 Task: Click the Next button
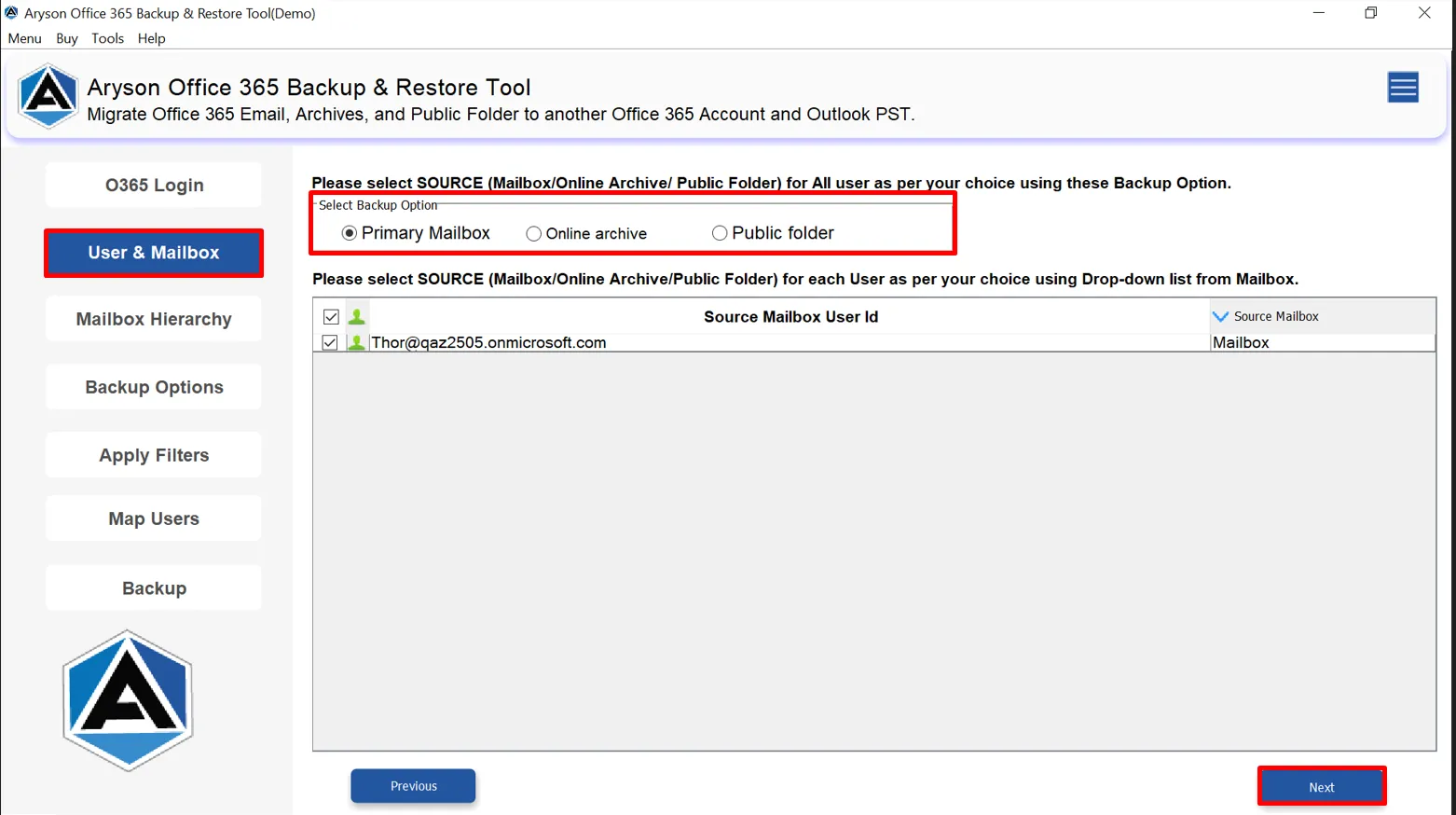(x=1321, y=787)
